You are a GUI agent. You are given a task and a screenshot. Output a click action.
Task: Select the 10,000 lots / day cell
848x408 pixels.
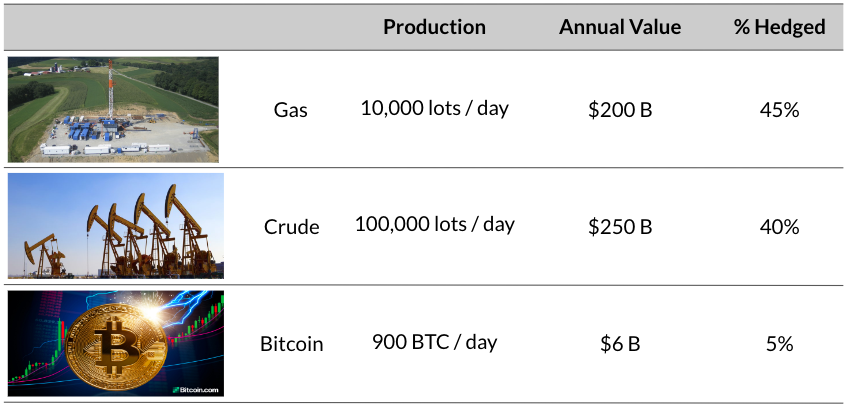pos(435,109)
